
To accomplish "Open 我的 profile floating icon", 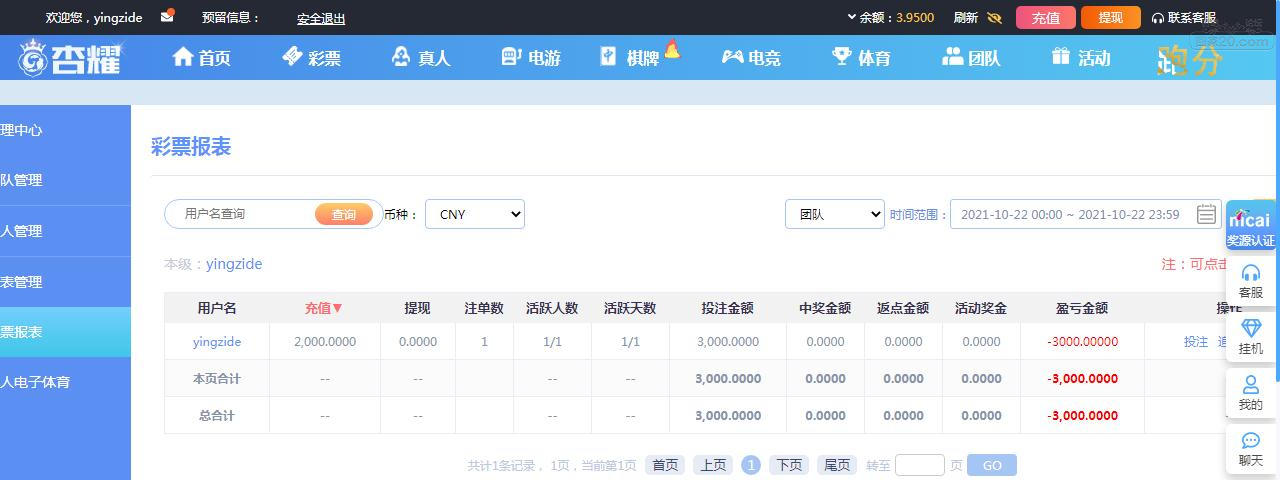I will 1251,394.
